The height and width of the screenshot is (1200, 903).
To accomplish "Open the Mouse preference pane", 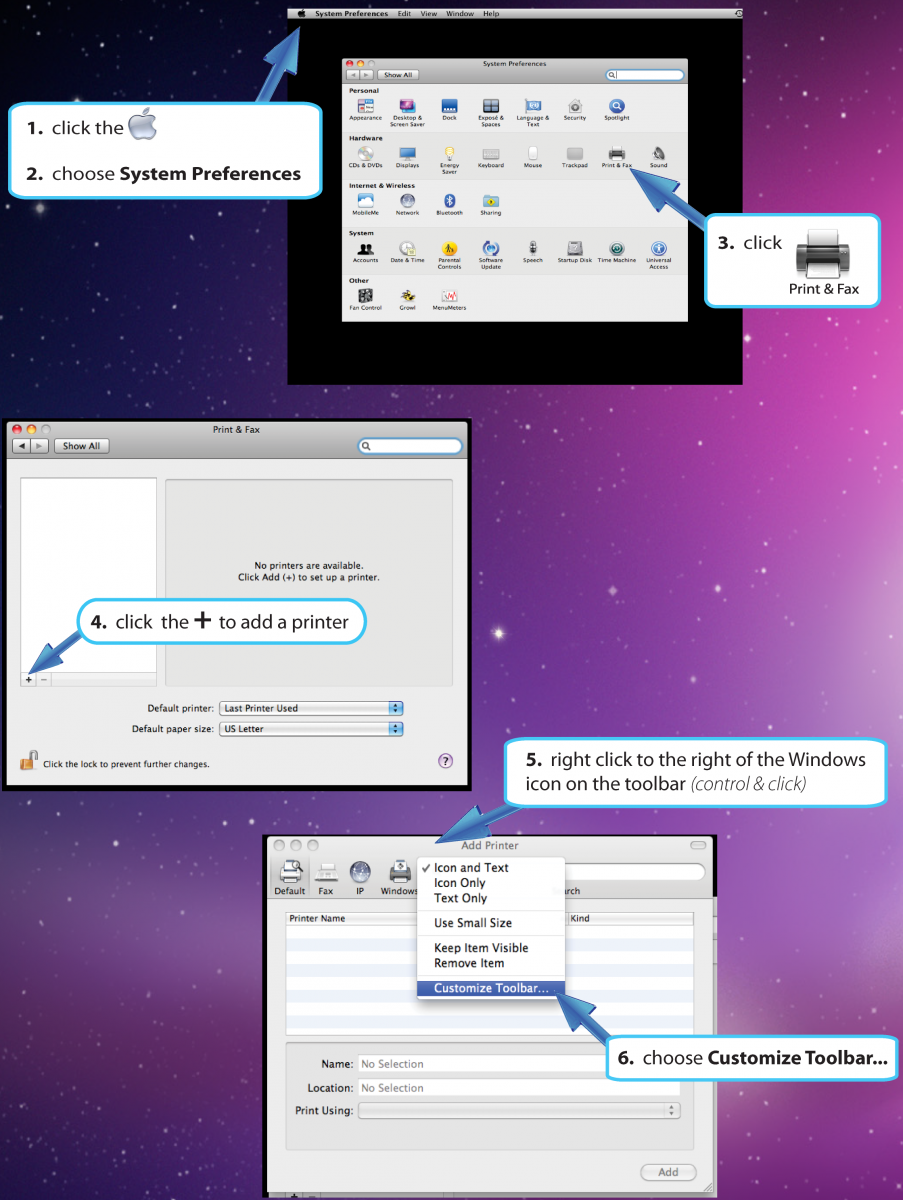I will click(x=533, y=158).
